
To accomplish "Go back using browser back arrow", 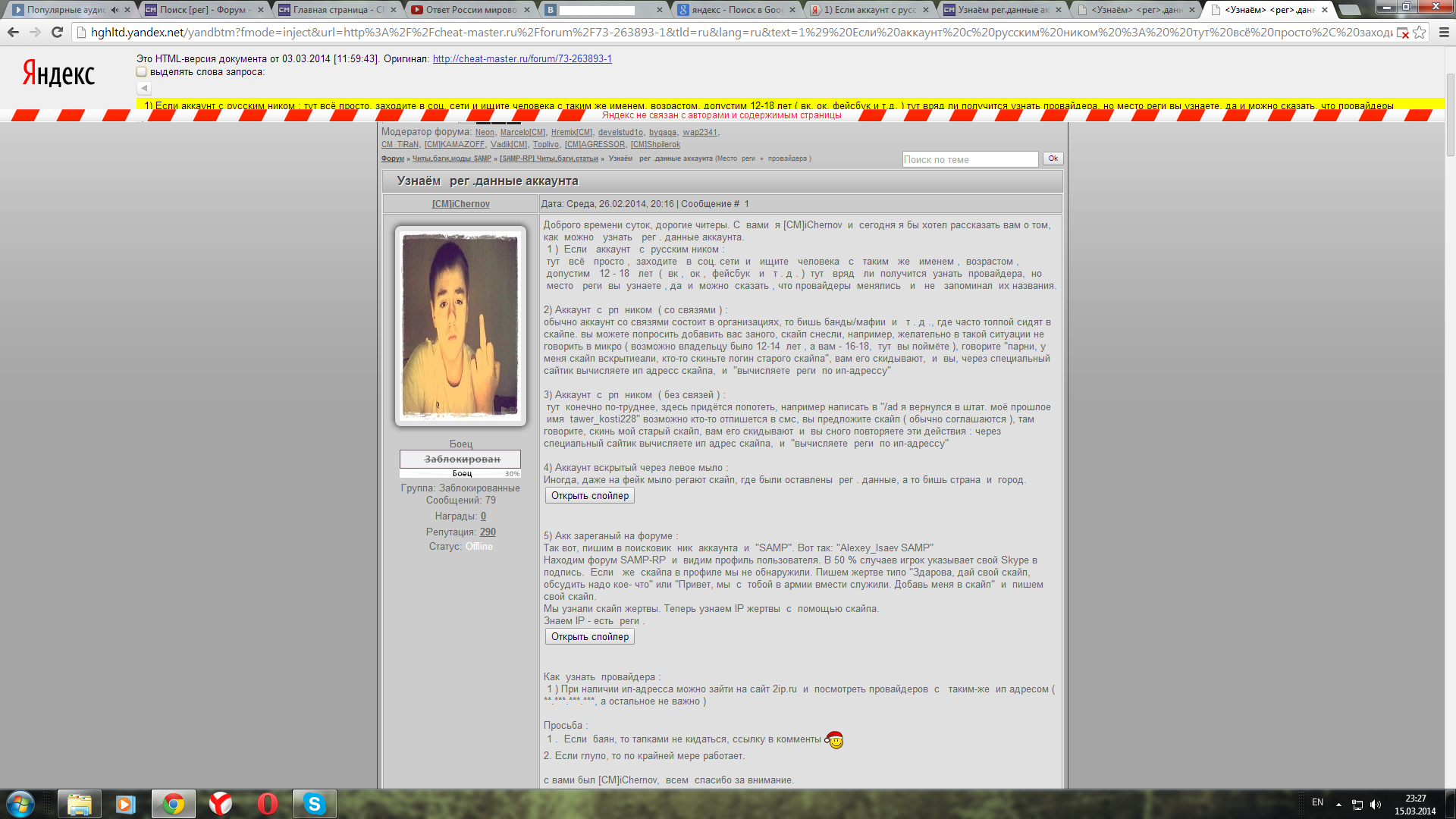I will coord(13,33).
